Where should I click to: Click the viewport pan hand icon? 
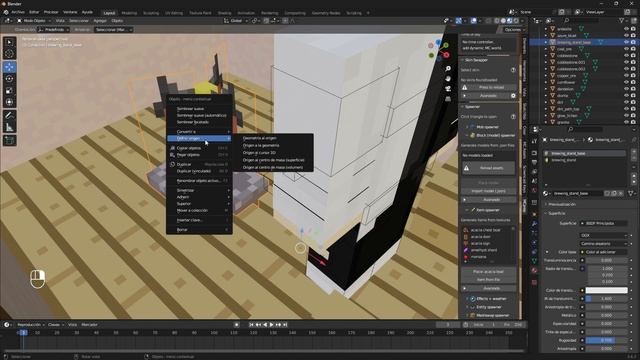(x=448, y=78)
